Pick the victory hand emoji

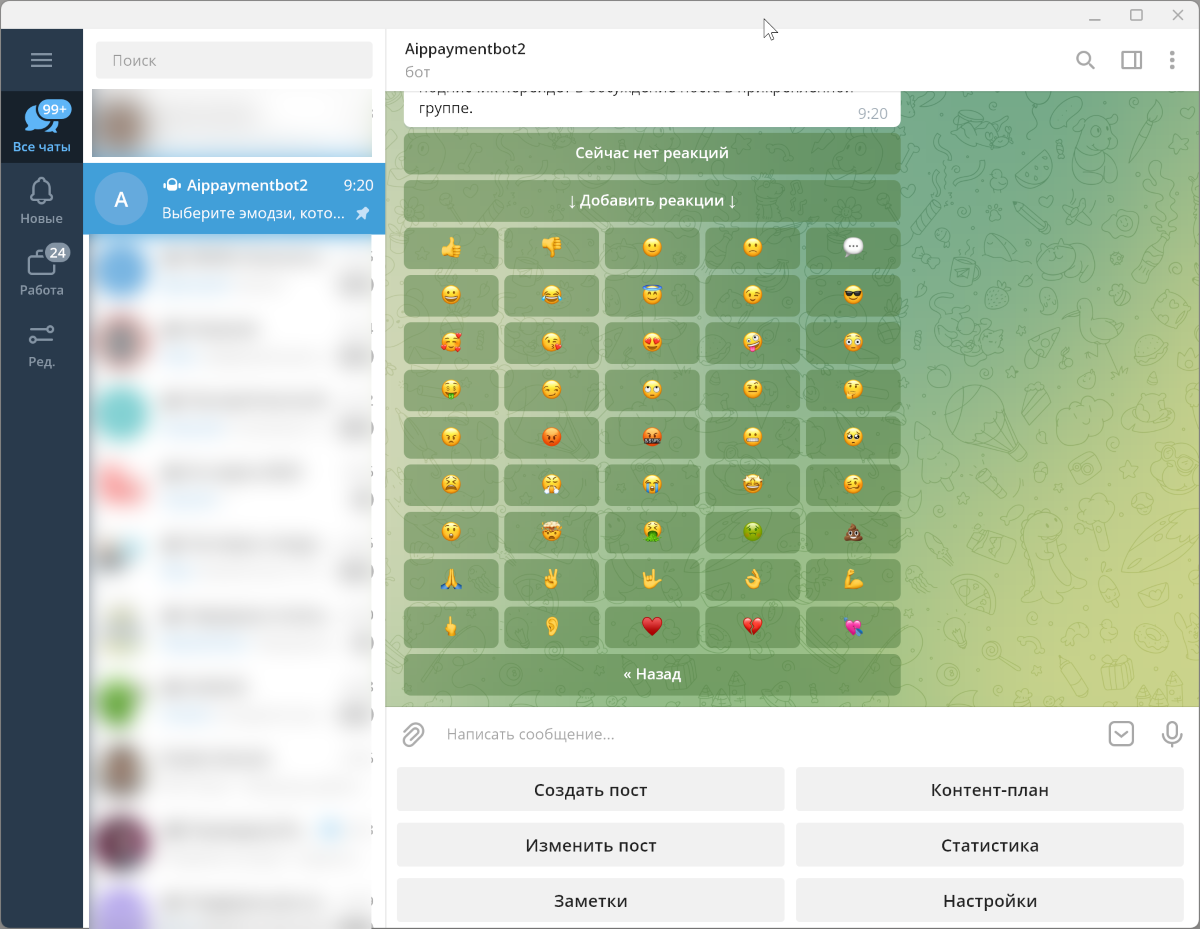[x=552, y=580]
